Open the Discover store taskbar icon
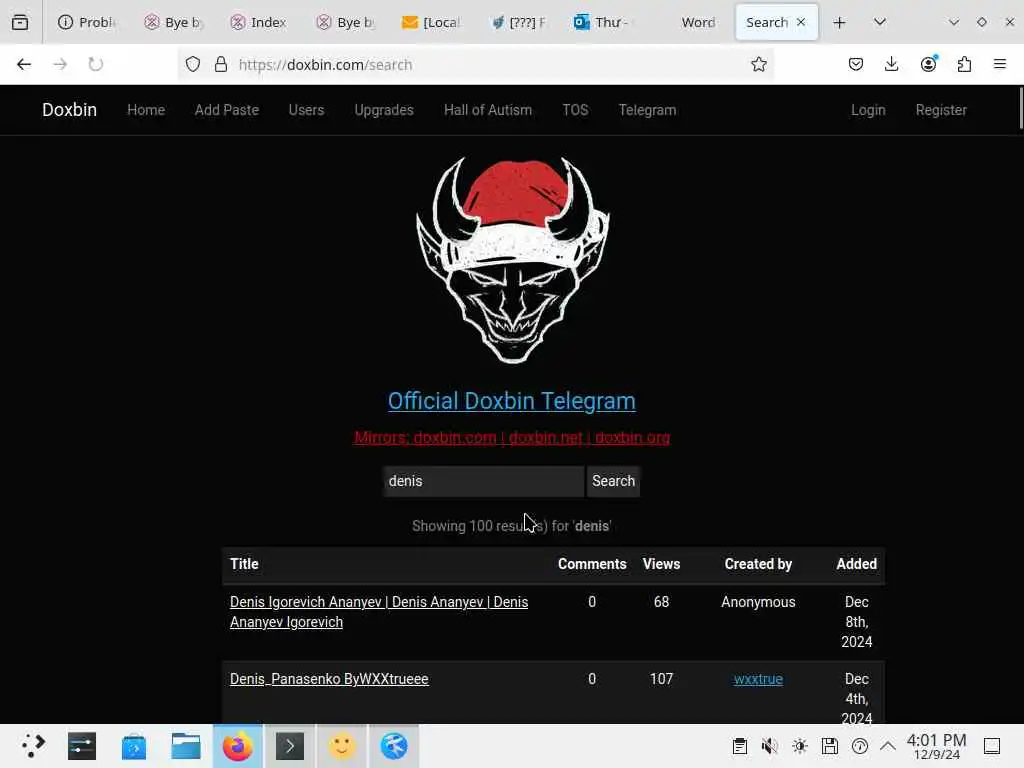Screen dimensions: 1024x768 pyautogui.click(x=134, y=746)
